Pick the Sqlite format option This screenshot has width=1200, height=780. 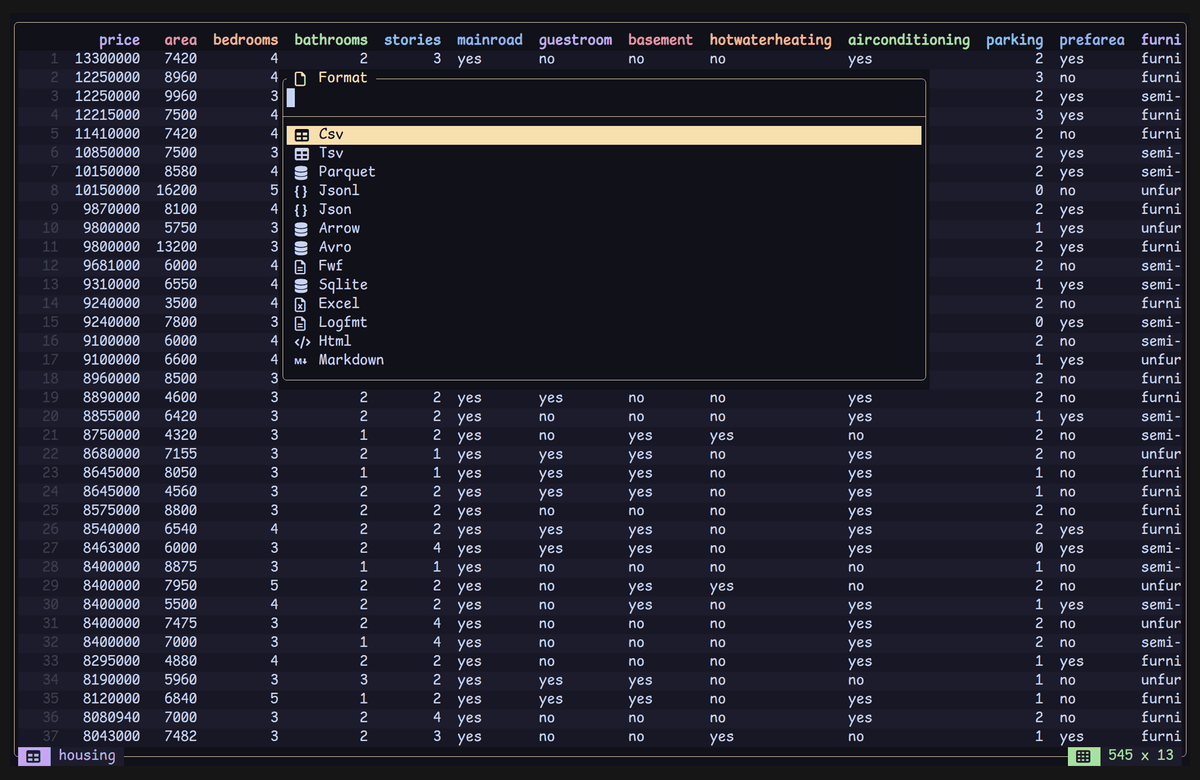click(x=604, y=285)
